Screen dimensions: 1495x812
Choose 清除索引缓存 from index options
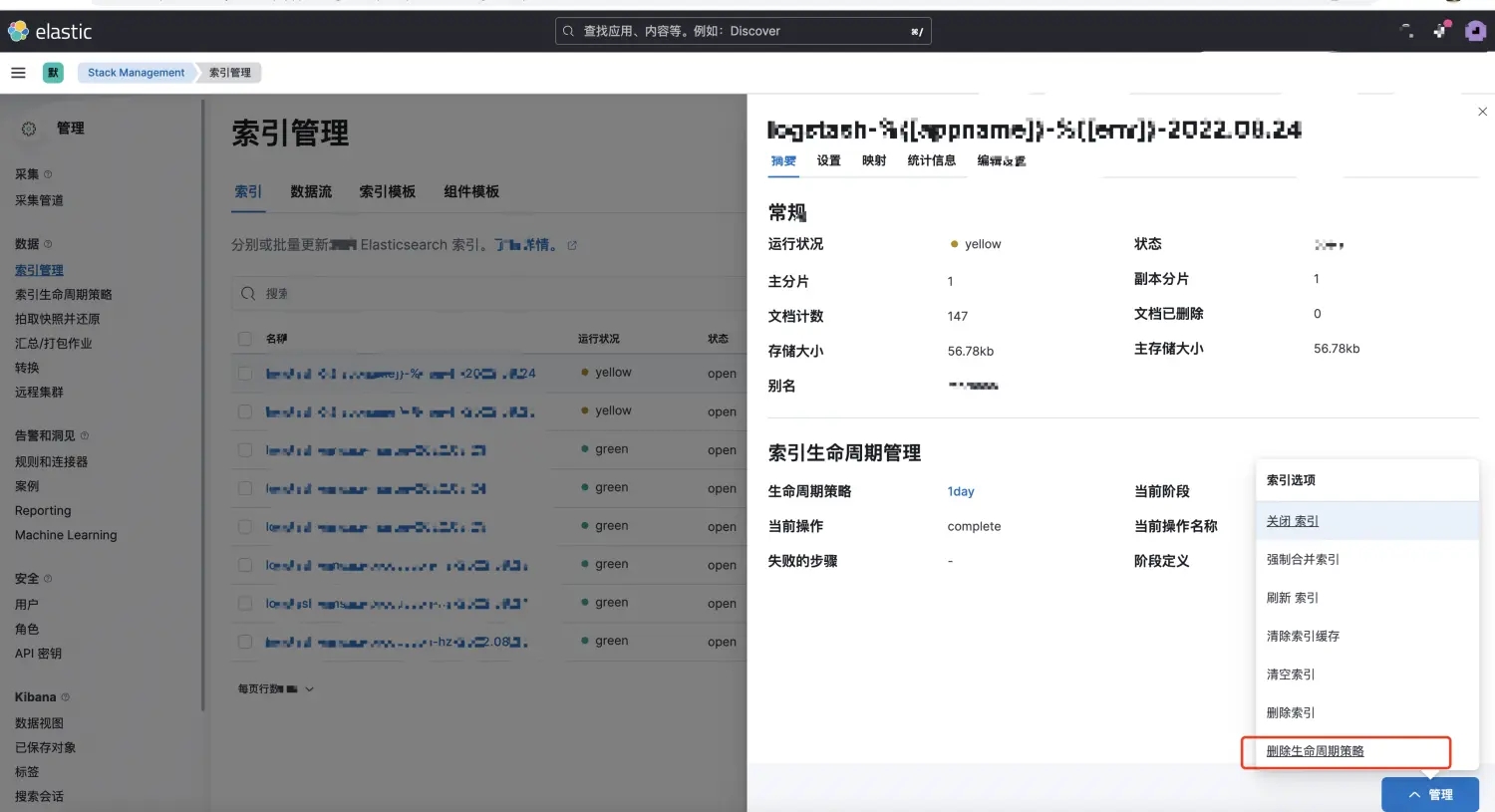(1367, 636)
